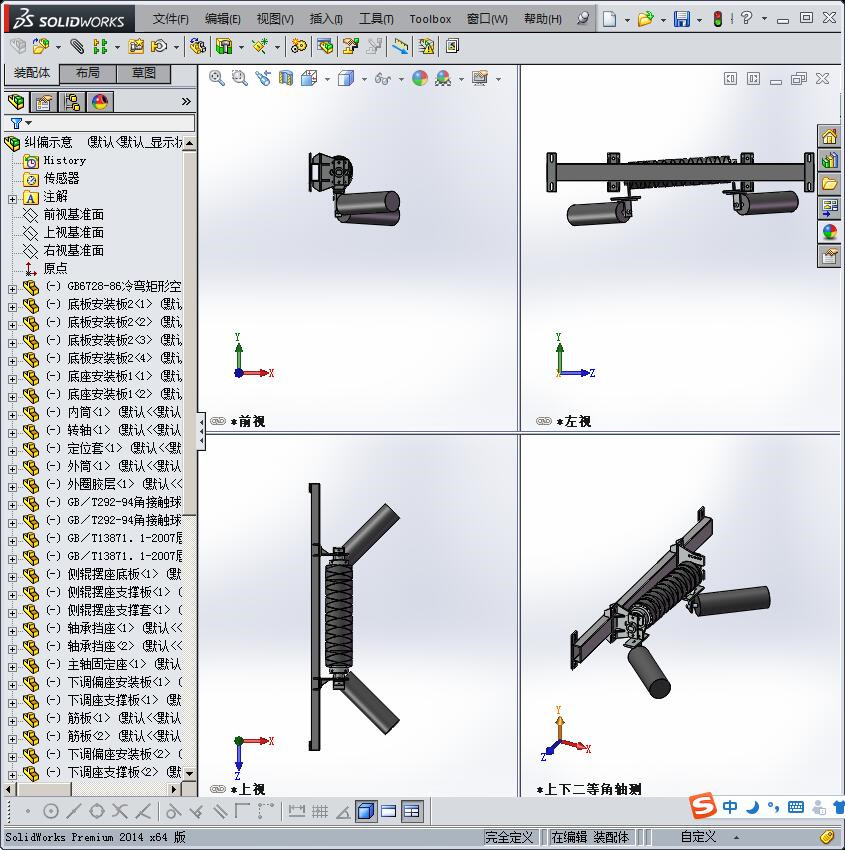845x850 pixels.
Task: Toggle the view link icon by 左视
Action: coord(544,421)
